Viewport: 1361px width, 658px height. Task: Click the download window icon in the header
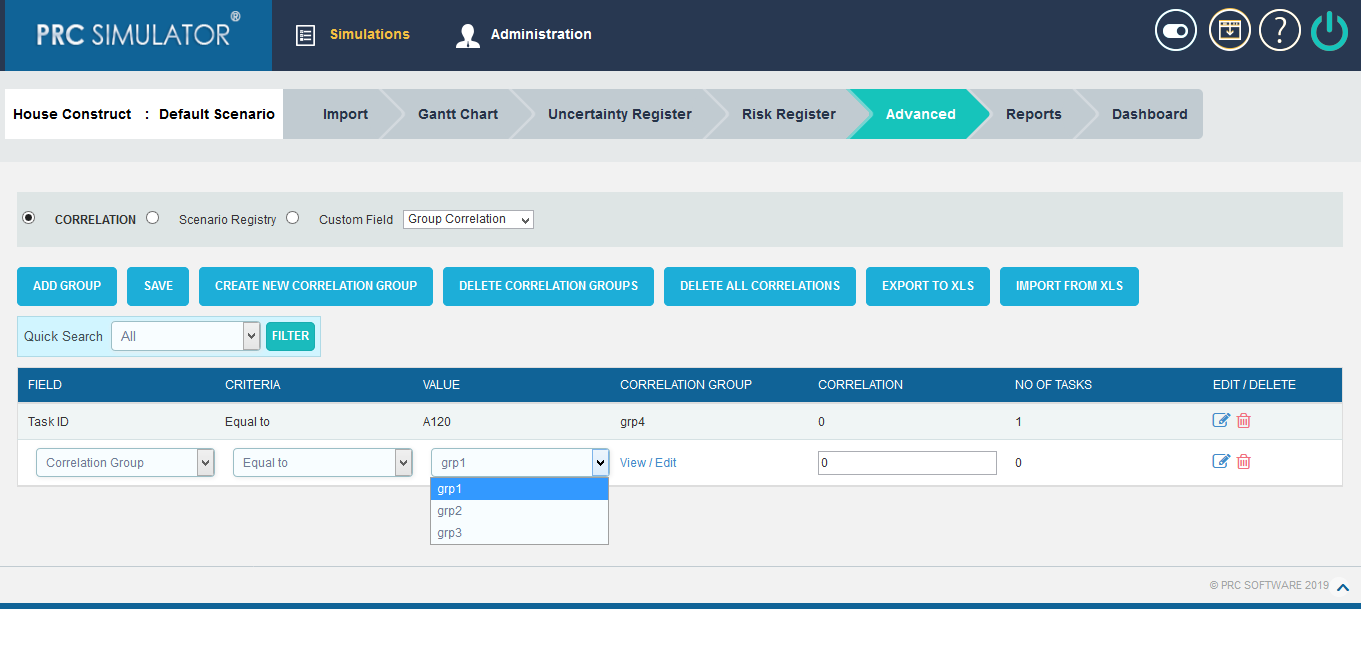point(1229,30)
